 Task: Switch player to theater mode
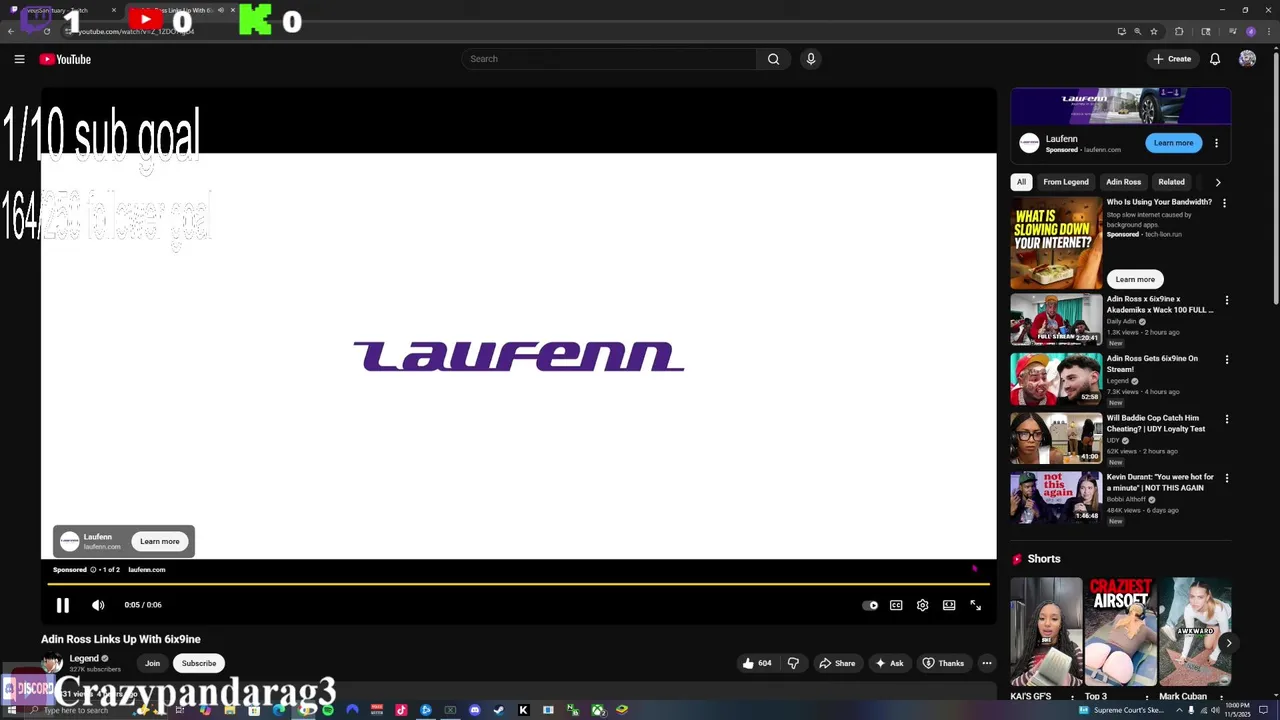[949, 605]
